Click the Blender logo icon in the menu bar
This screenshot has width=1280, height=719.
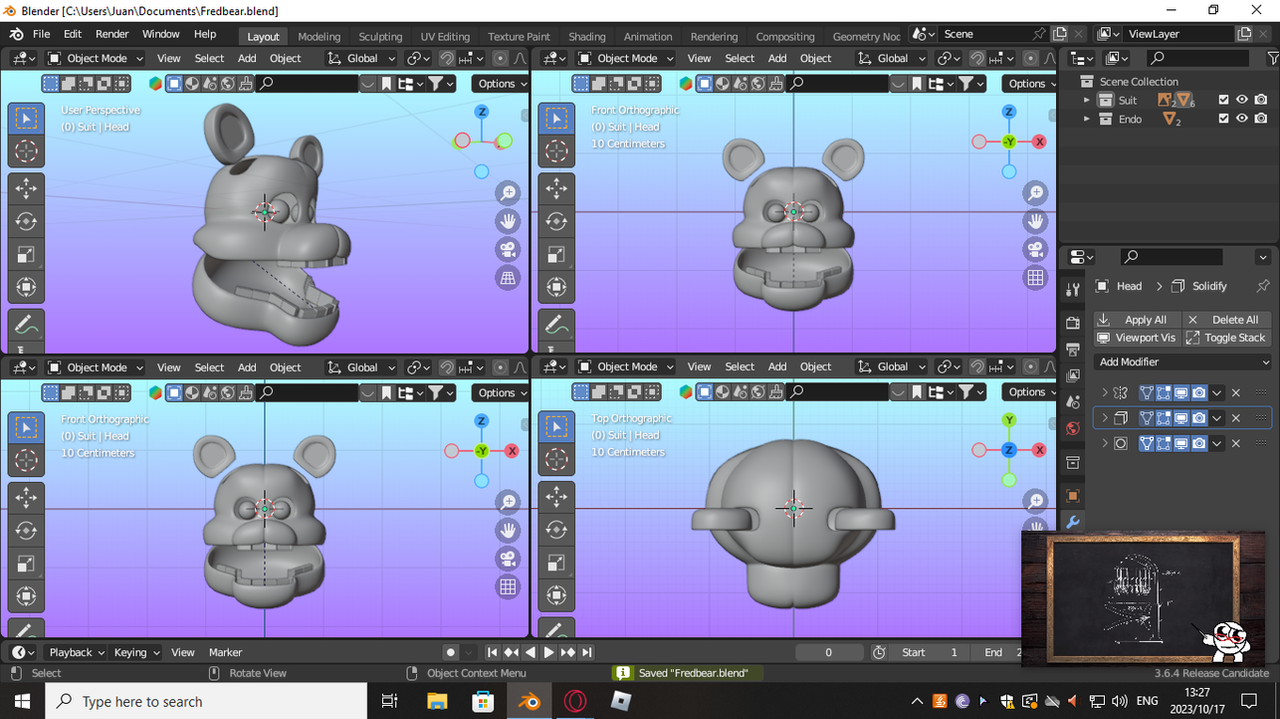click(x=16, y=34)
